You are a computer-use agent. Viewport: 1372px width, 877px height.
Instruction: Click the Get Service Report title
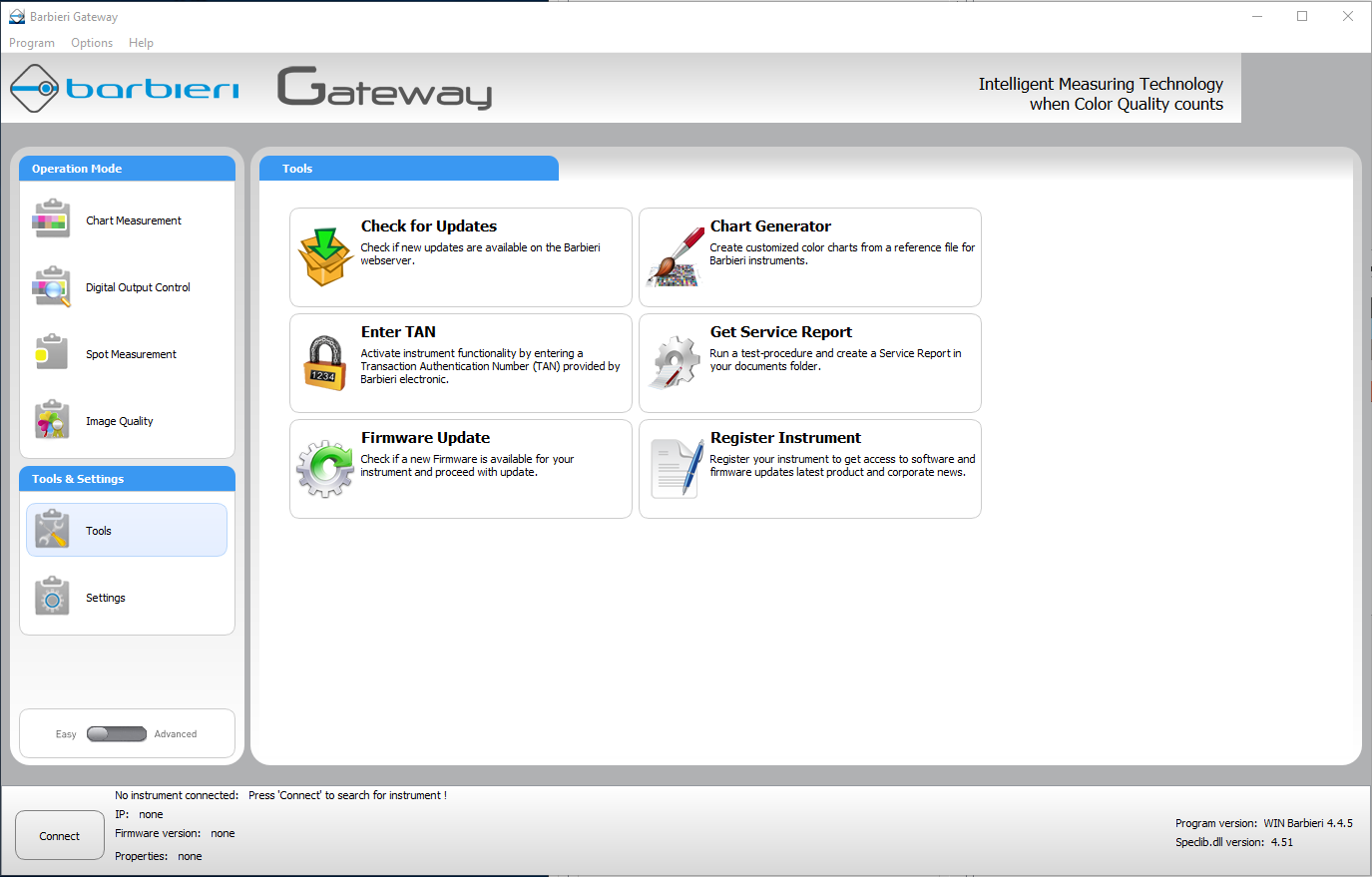(781, 332)
